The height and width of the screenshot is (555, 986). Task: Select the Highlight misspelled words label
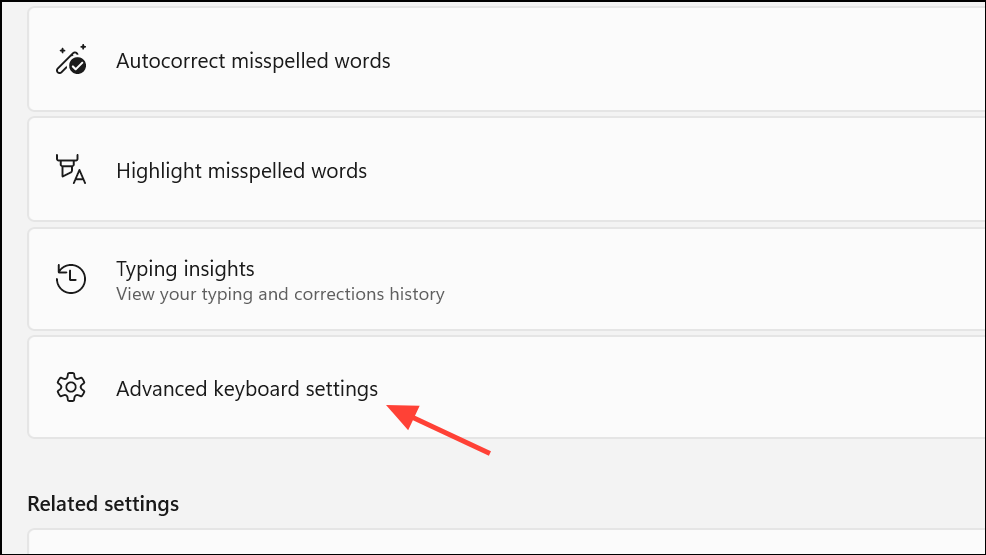[x=241, y=171]
